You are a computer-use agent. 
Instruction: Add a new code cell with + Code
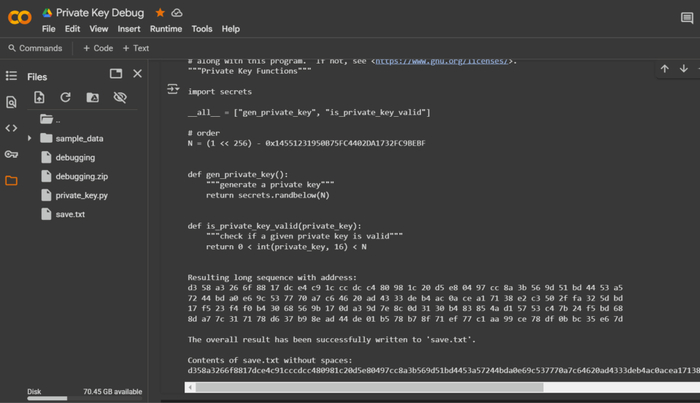98,48
